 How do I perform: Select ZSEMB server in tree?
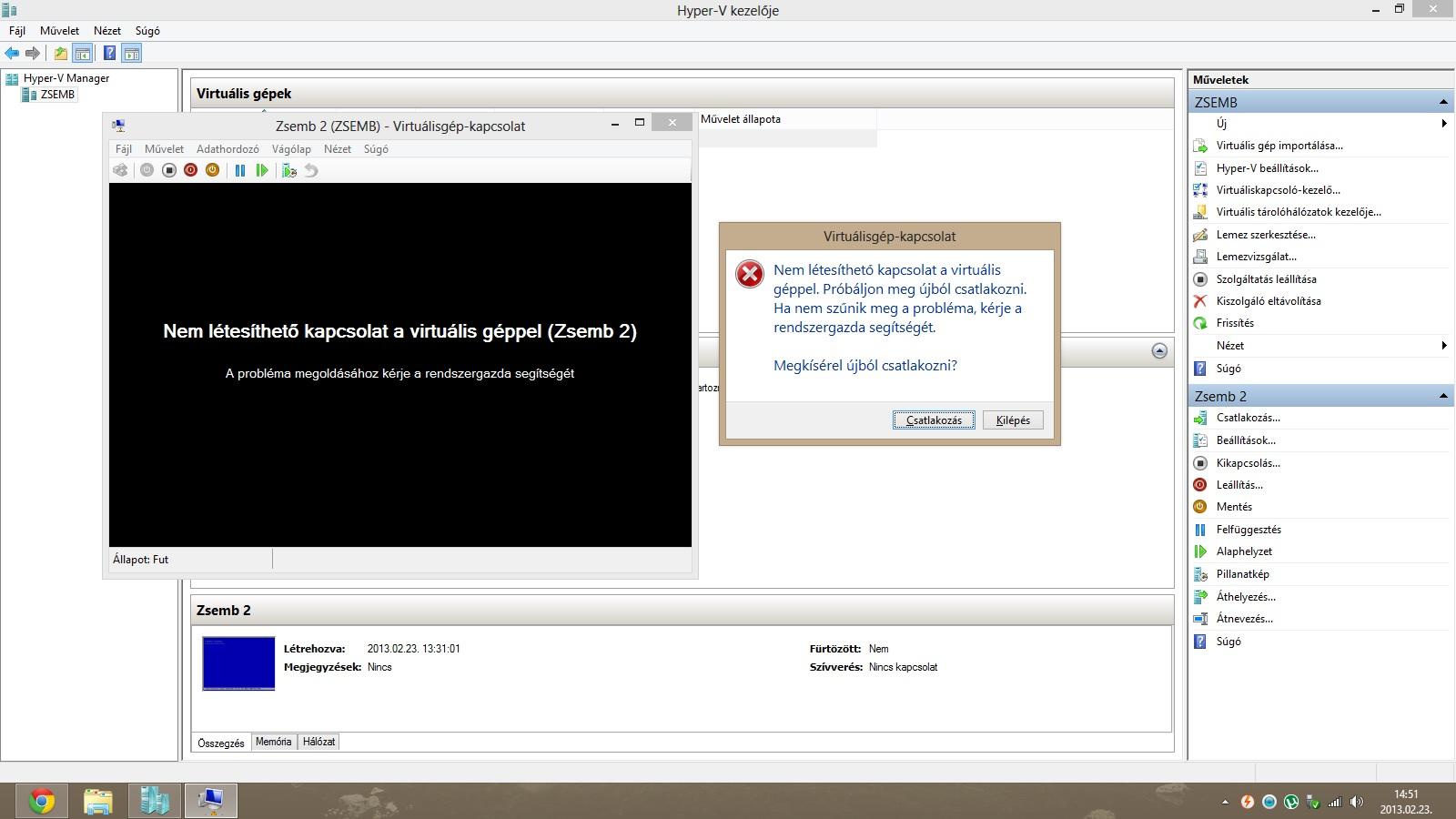(x=57, y=95)
